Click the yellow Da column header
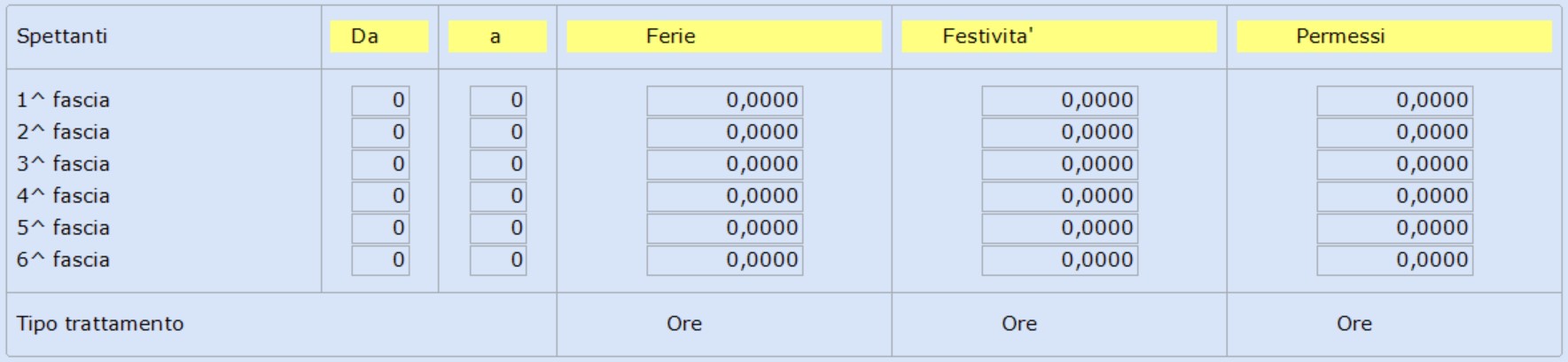 point(379,36)
